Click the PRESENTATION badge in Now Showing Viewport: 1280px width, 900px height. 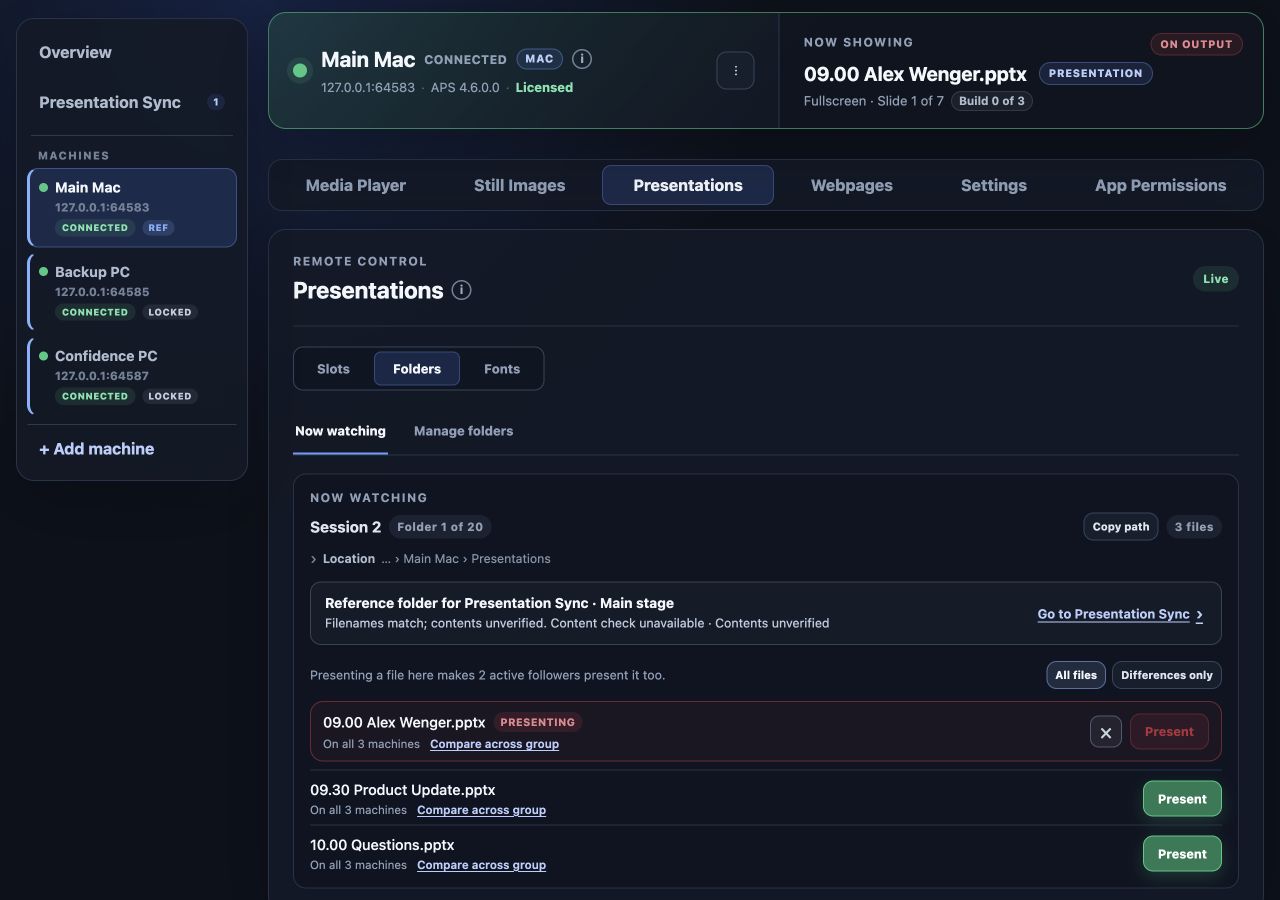1096,74
